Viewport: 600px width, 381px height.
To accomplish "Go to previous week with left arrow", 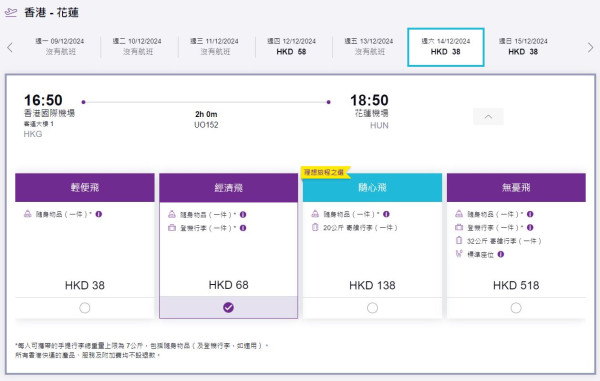I will (10, 47).
